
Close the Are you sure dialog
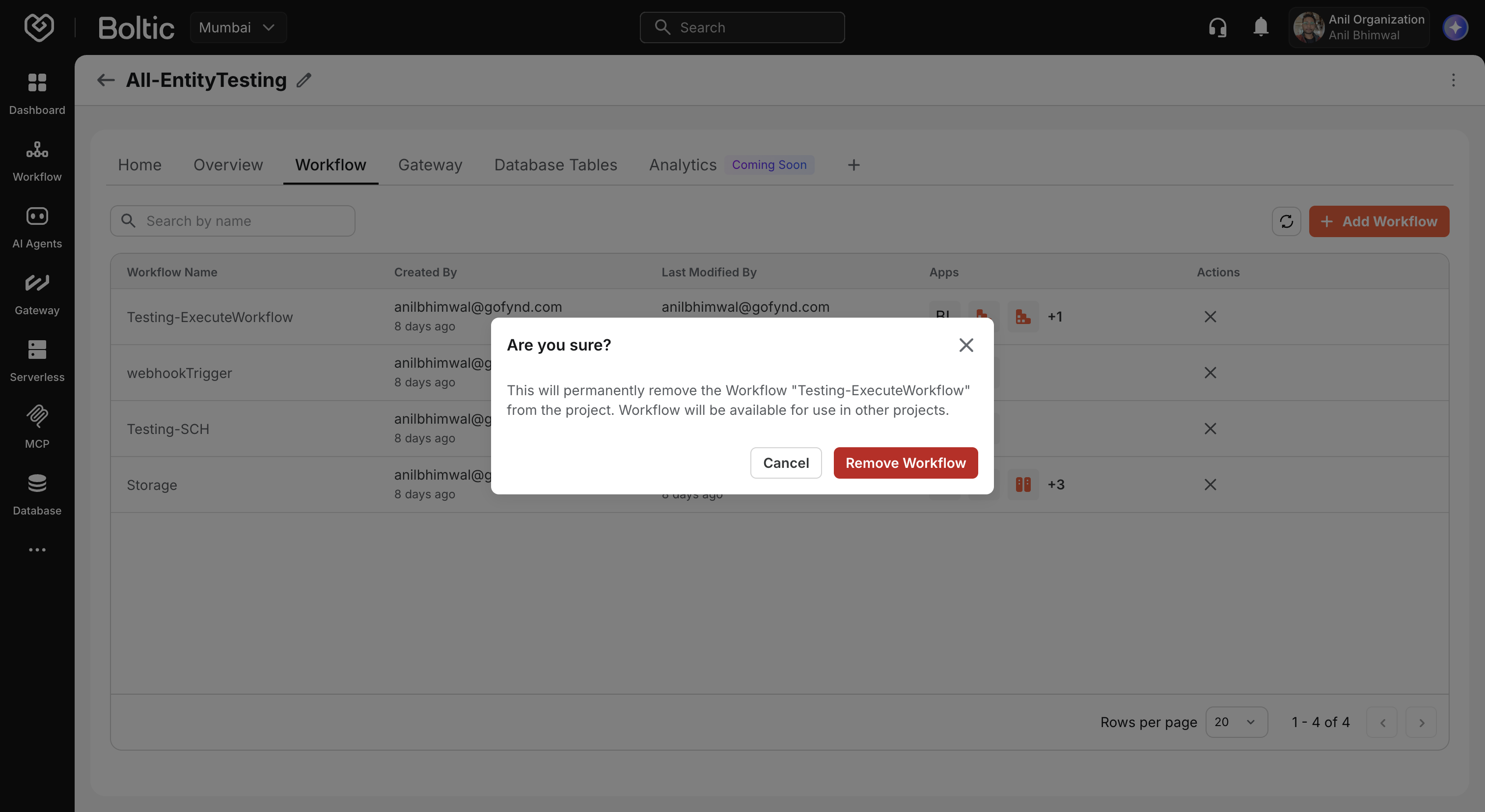(966, 345)
